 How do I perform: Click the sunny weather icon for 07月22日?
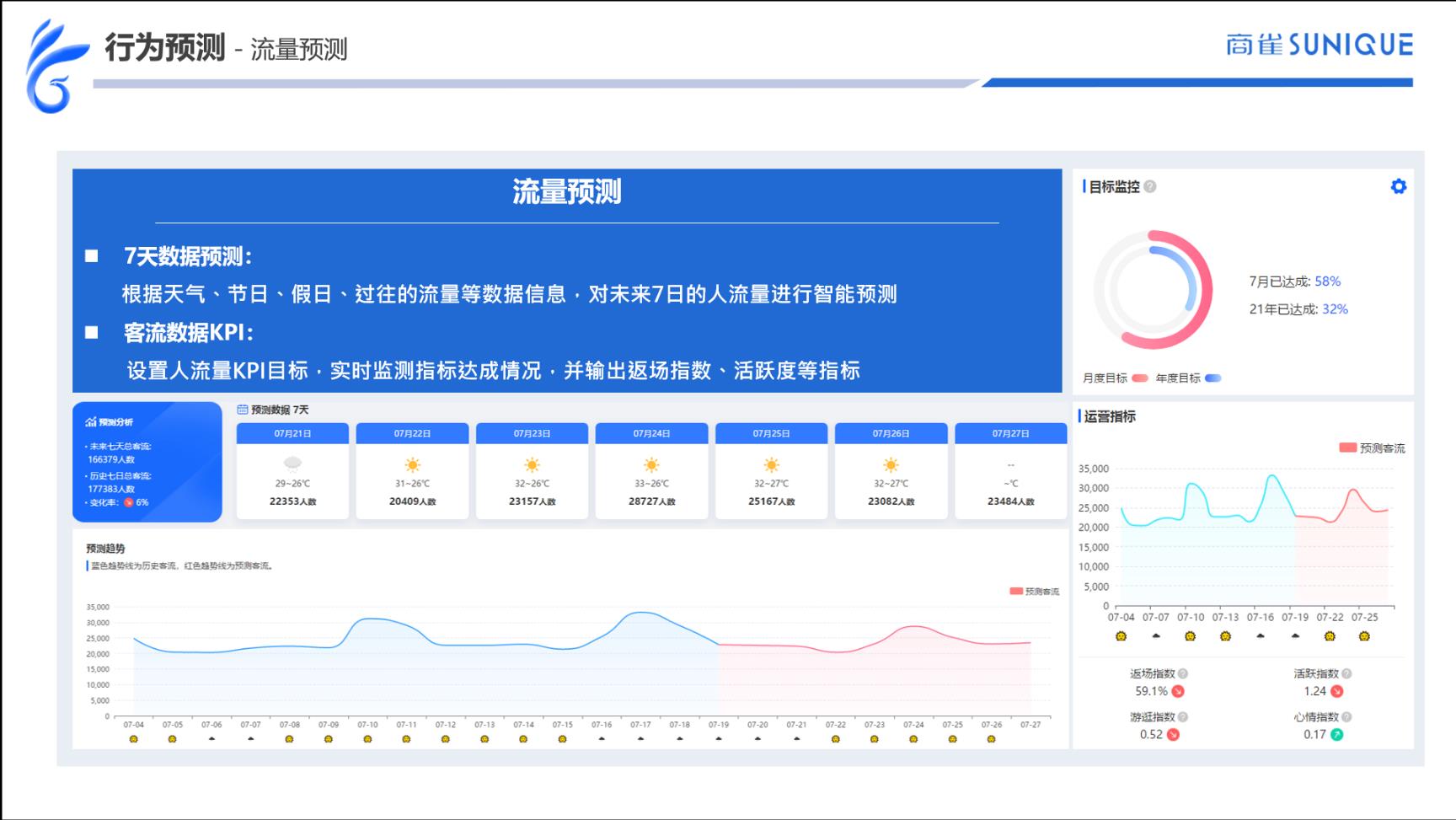[x=412, y=463]
